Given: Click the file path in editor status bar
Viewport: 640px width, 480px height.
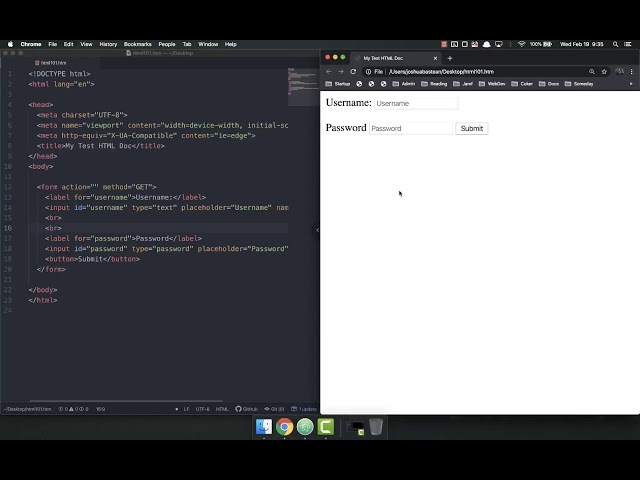Looking at the screenshot, I should click(27, 409).
